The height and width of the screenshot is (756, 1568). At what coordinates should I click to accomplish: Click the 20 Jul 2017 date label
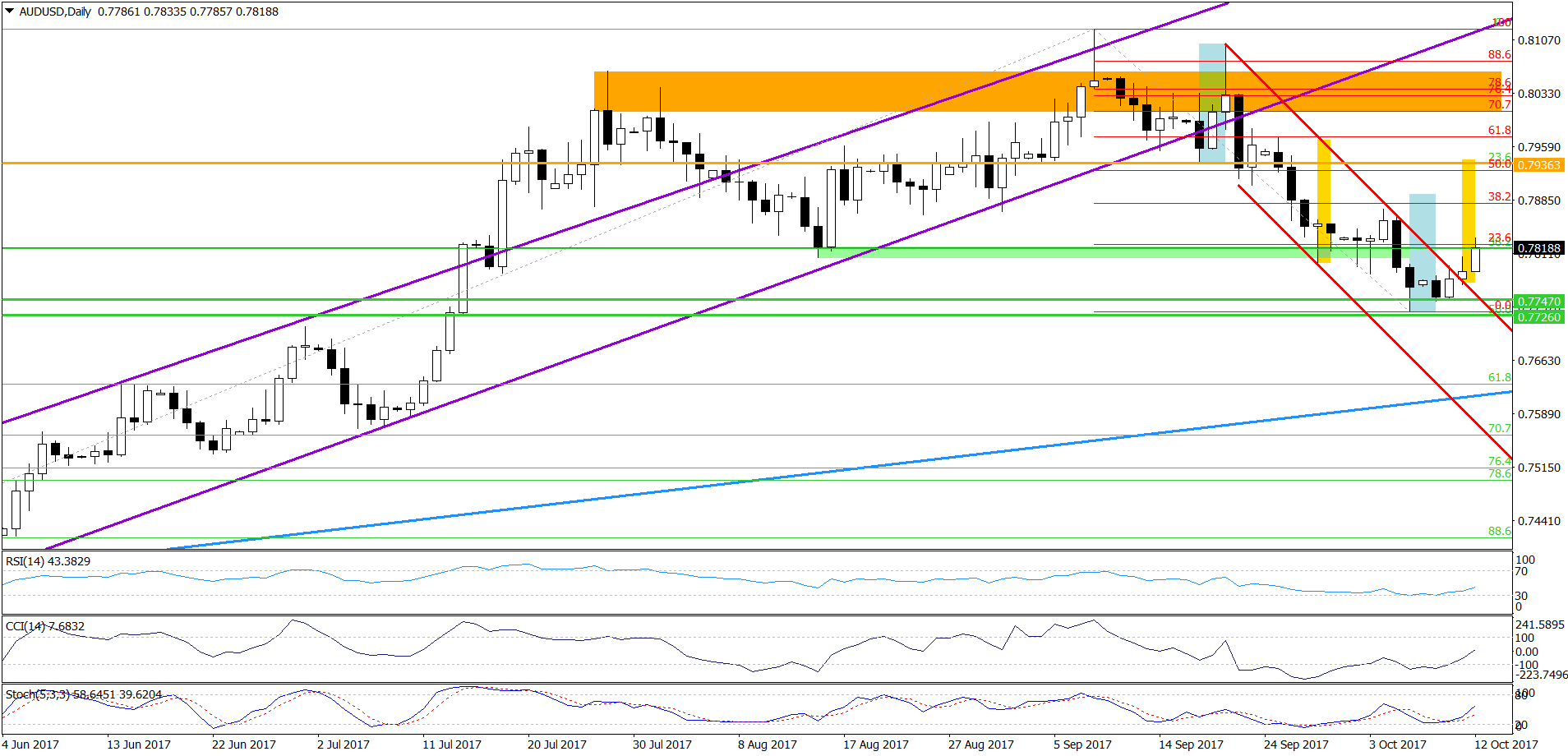[x=557, y=744]
